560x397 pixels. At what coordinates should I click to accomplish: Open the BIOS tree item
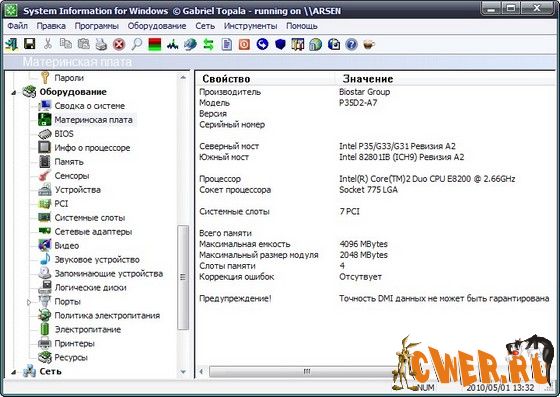tap(64, 134)
